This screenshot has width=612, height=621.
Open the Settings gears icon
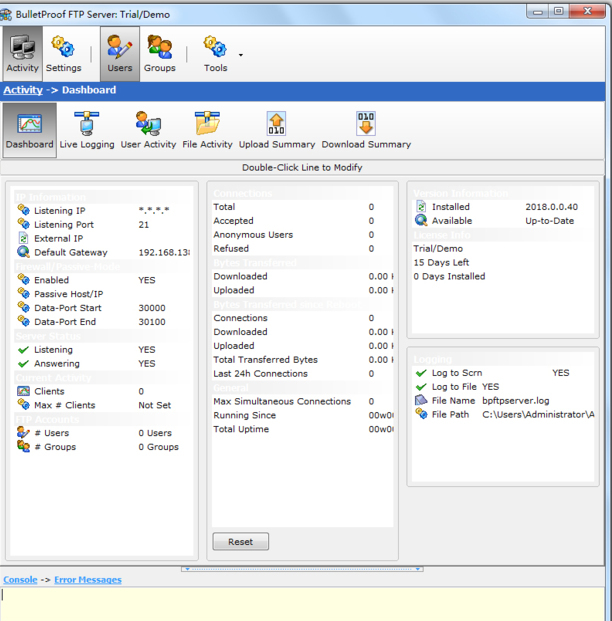pyautogui.click(x=63, y=53)
